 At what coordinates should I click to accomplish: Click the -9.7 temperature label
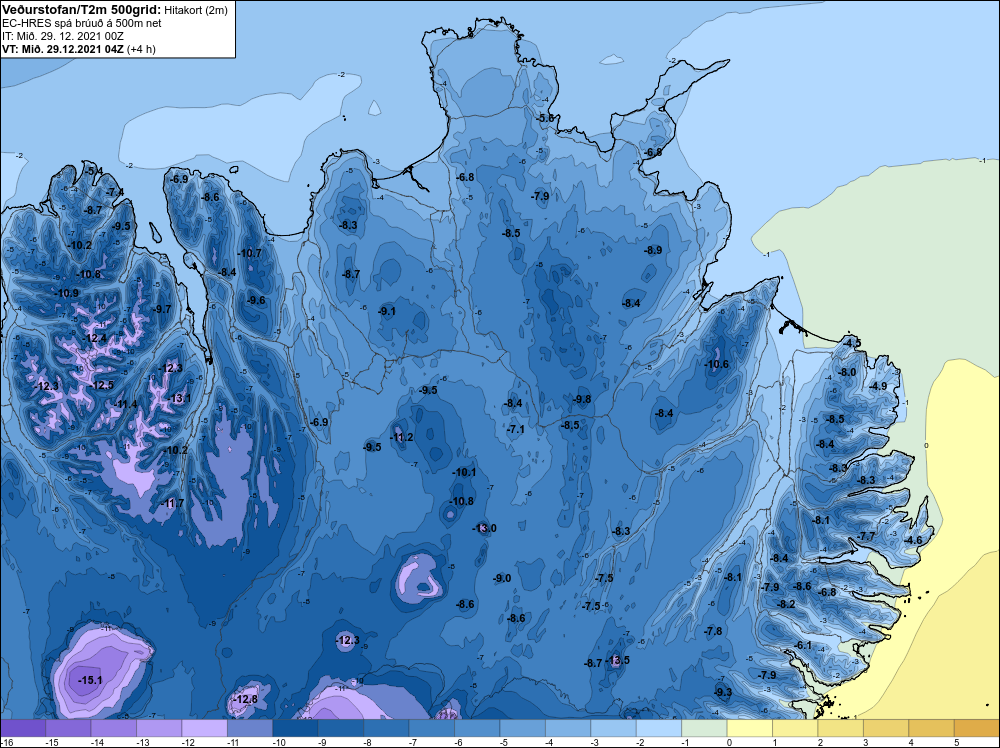162,309
